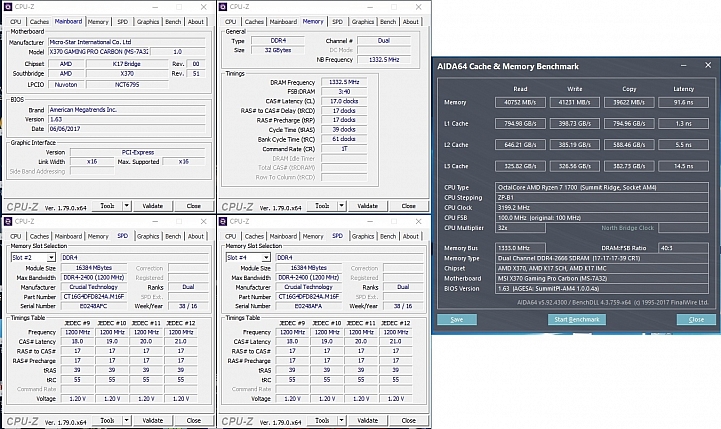This screenshot has height=429, width=721.
Task: Expand Tools dropdown arrow in Memory CPU-Z window
Action: 341,206
